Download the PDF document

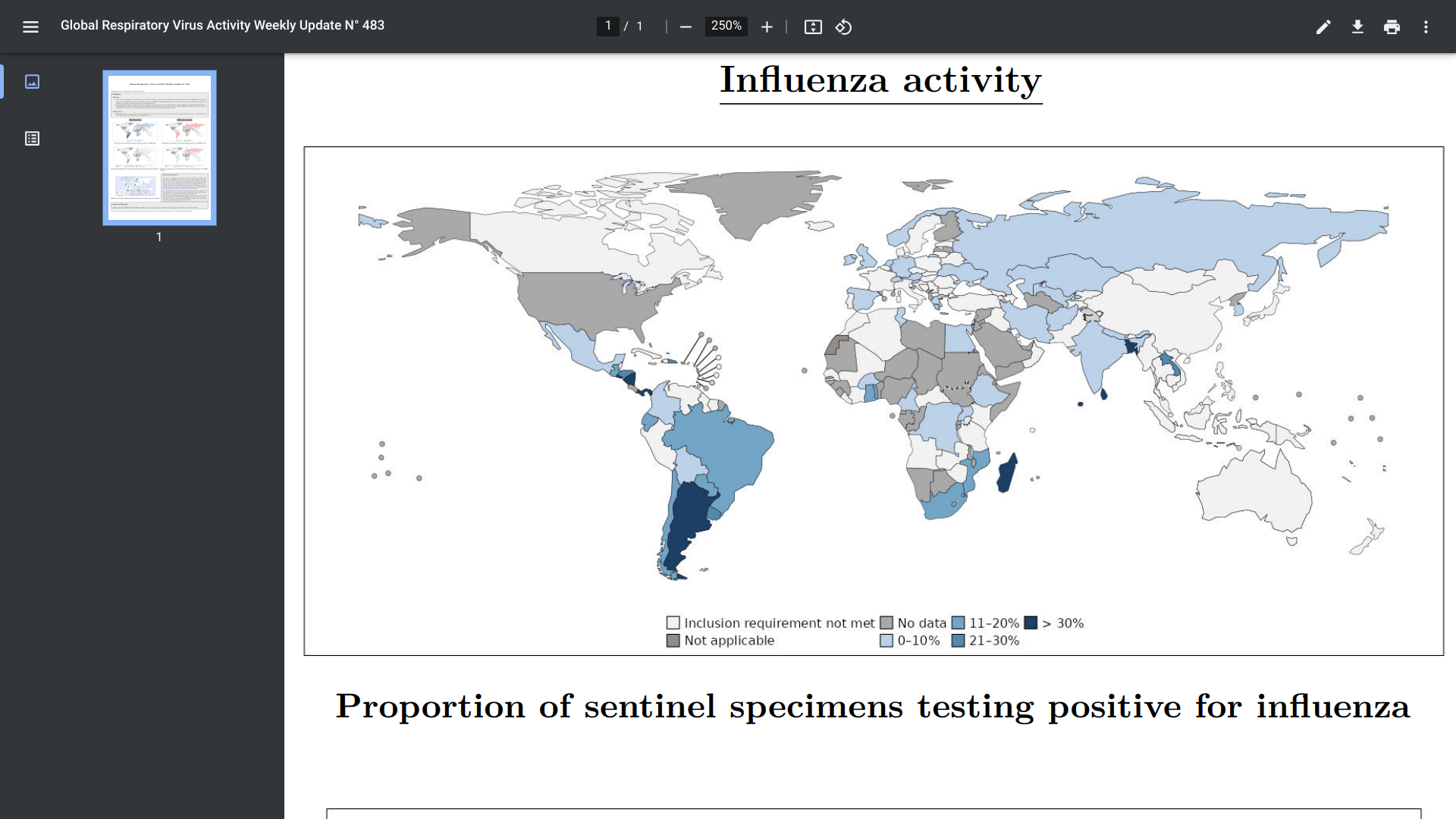1357,27
